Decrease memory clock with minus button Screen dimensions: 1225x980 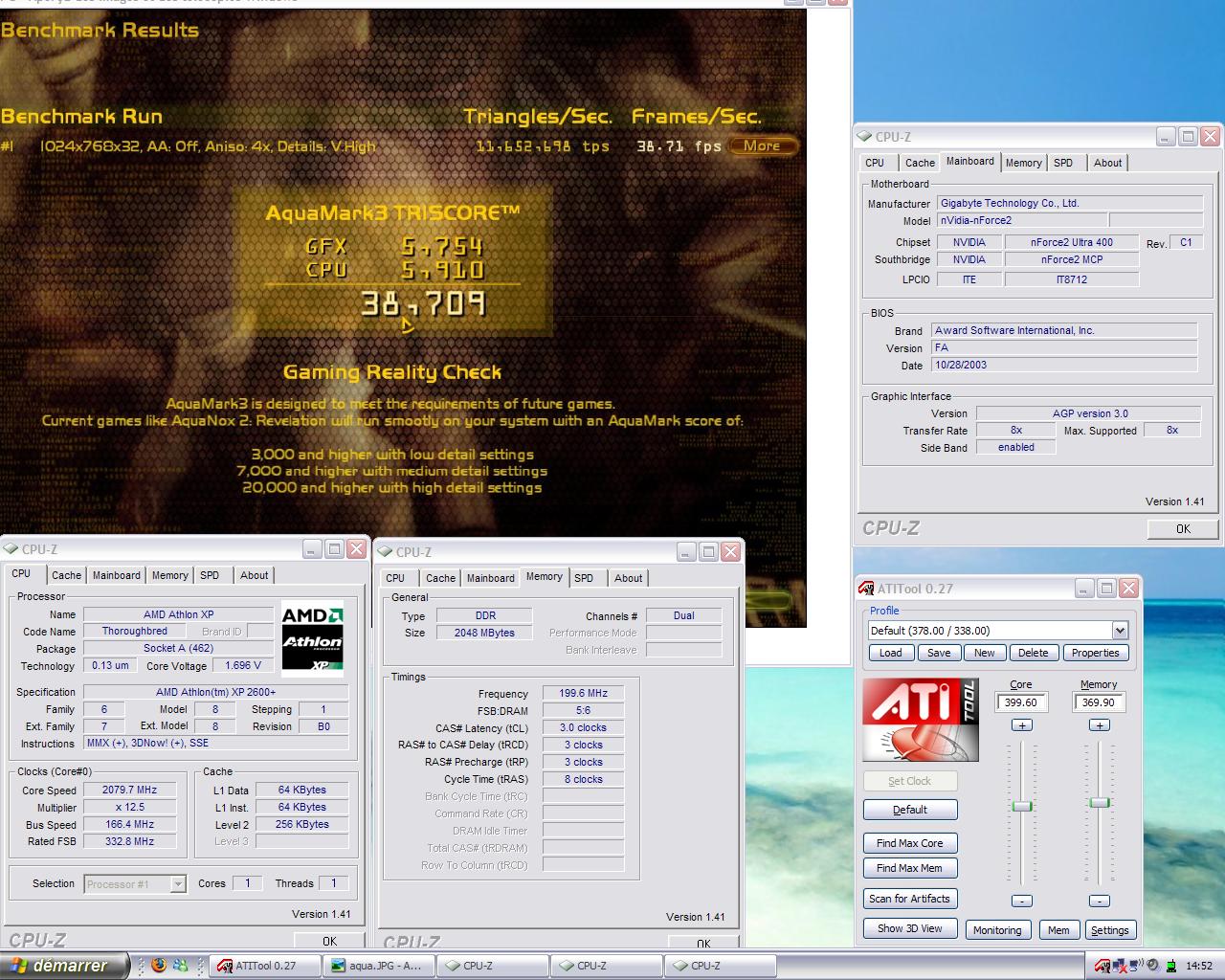(1100, 901)
